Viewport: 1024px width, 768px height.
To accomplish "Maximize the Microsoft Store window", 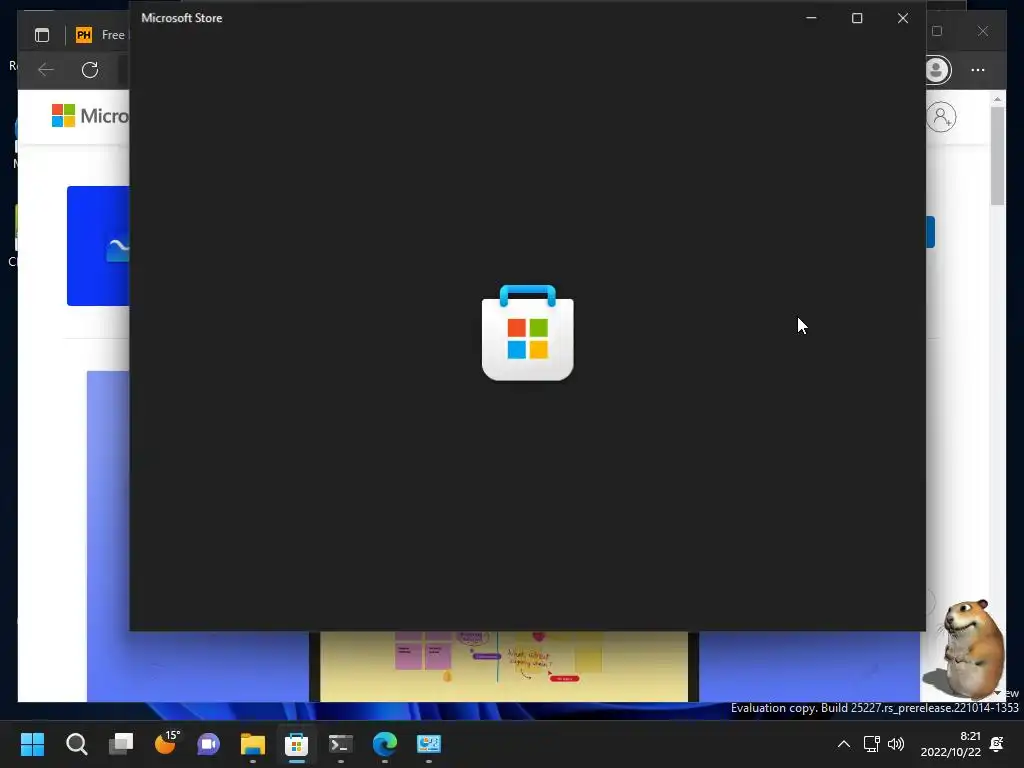I will coord(857,18).
